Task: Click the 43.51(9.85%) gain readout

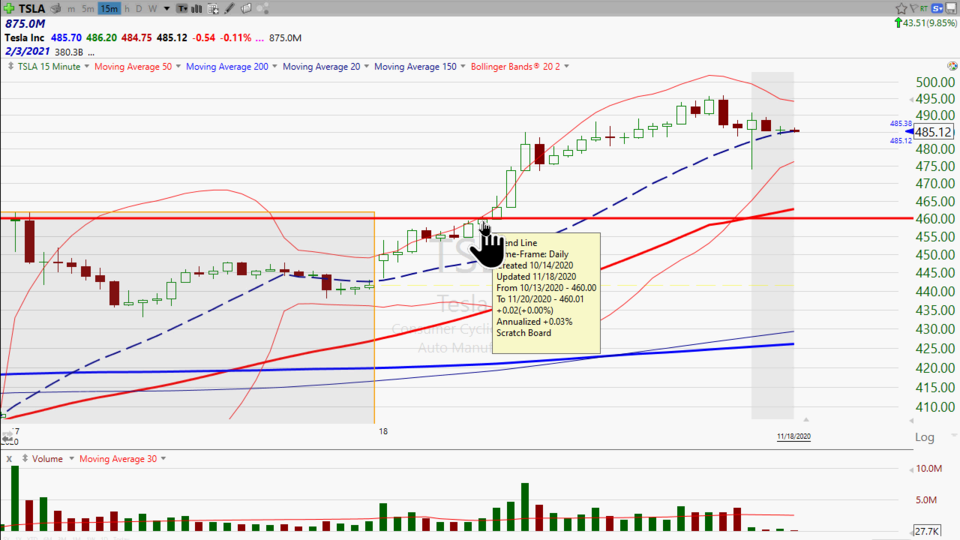Action: (x=929, y=23)
